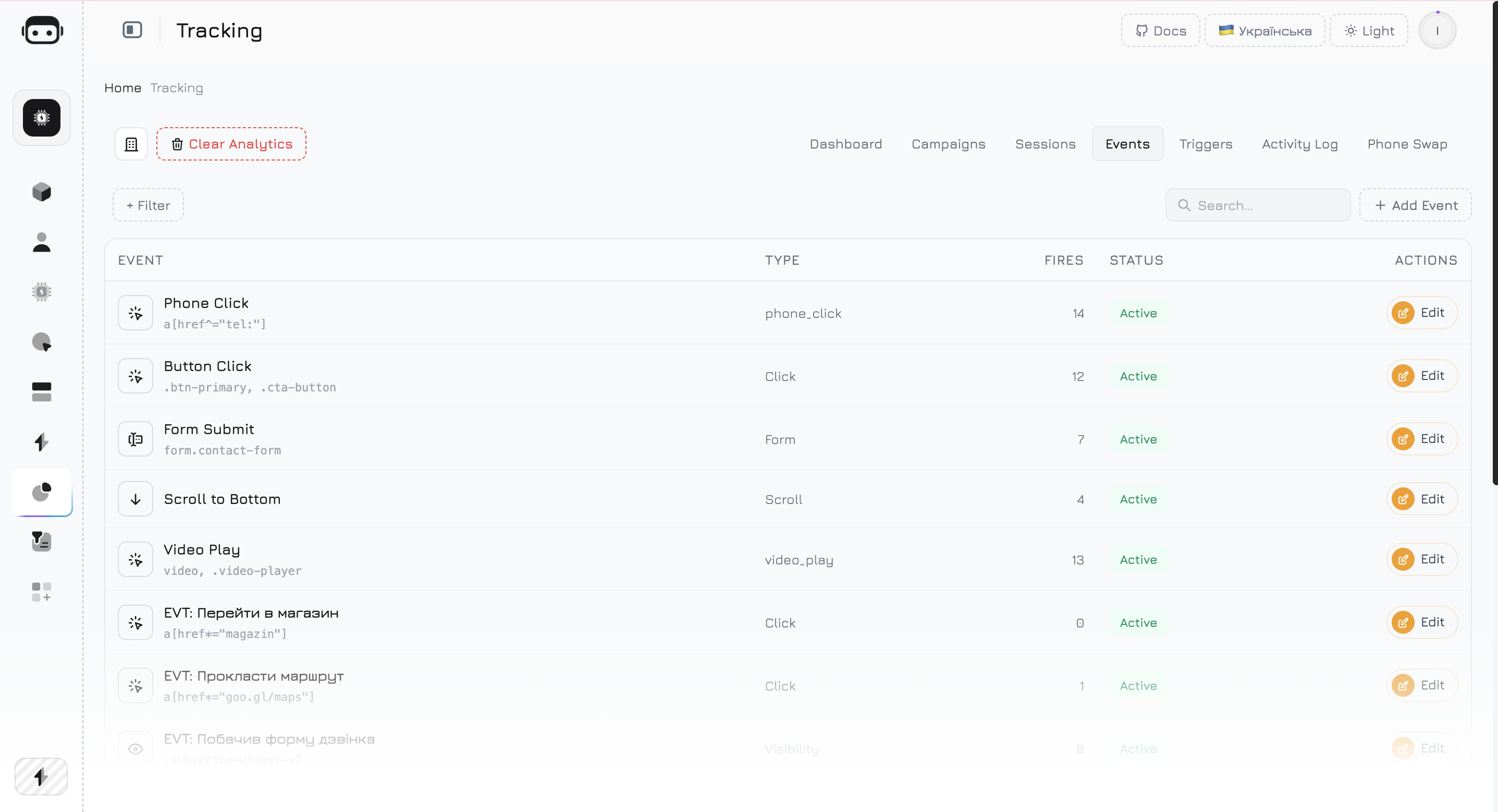Click the cube icon in sidebar
The width and height of the screenshot is (1498, 812).
click(x=41, y=192)
